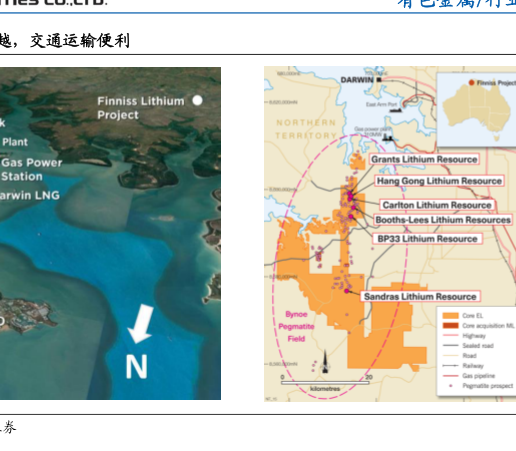Viewport: 516px width, 451px height.
Task: Click the "Road" legend entry
Action: point(460,356)
